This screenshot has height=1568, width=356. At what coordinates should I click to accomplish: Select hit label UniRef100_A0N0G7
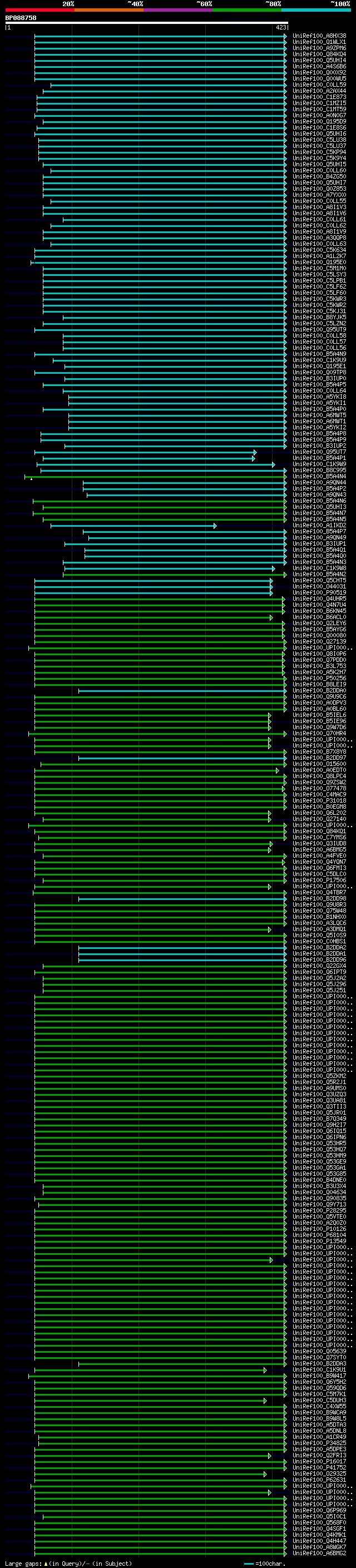pos(319,115)
